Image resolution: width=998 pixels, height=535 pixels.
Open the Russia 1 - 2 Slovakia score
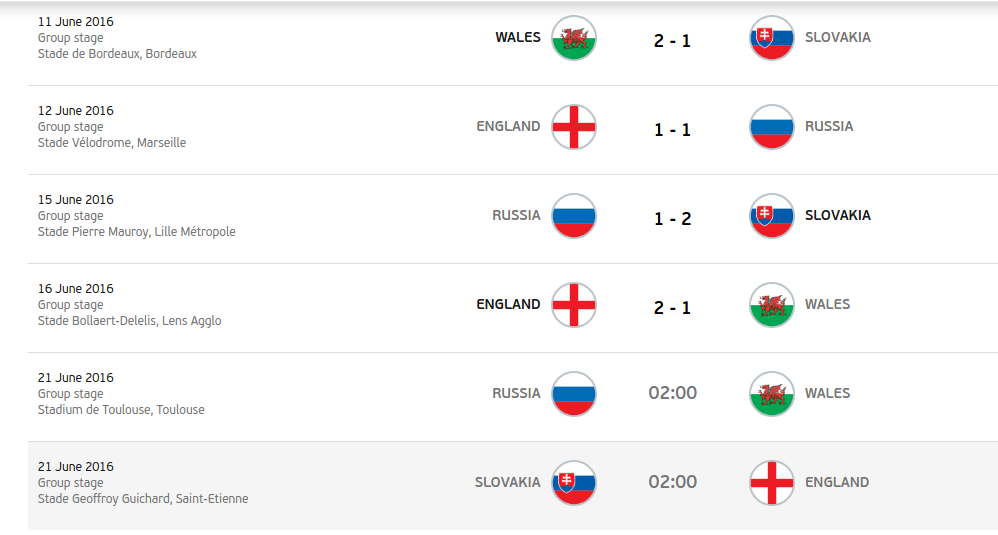pyautogui.click(x=672, y=219)
